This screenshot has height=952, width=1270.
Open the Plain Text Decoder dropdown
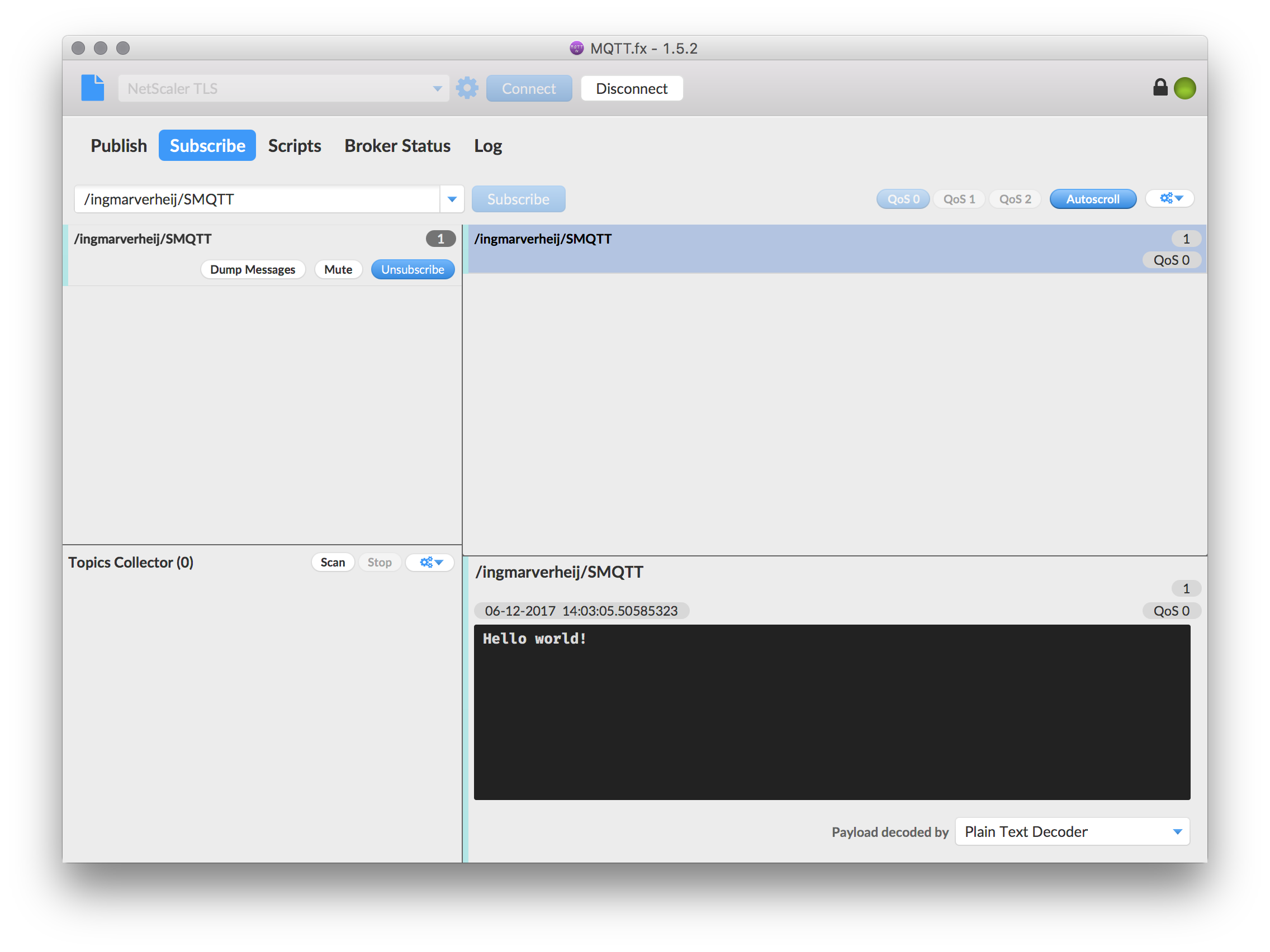1072,831
